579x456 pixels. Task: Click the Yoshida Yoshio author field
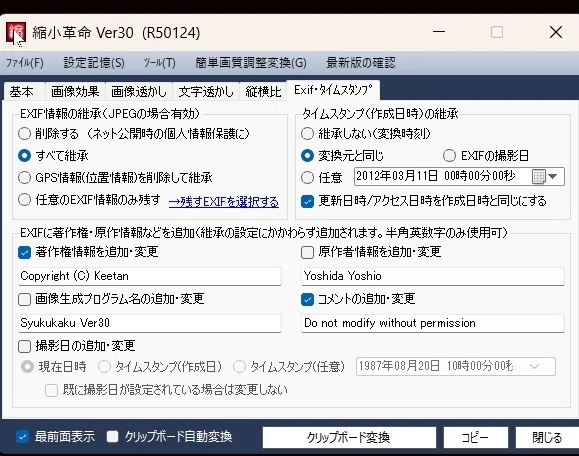pyautogui.click(x=433, y=276)
